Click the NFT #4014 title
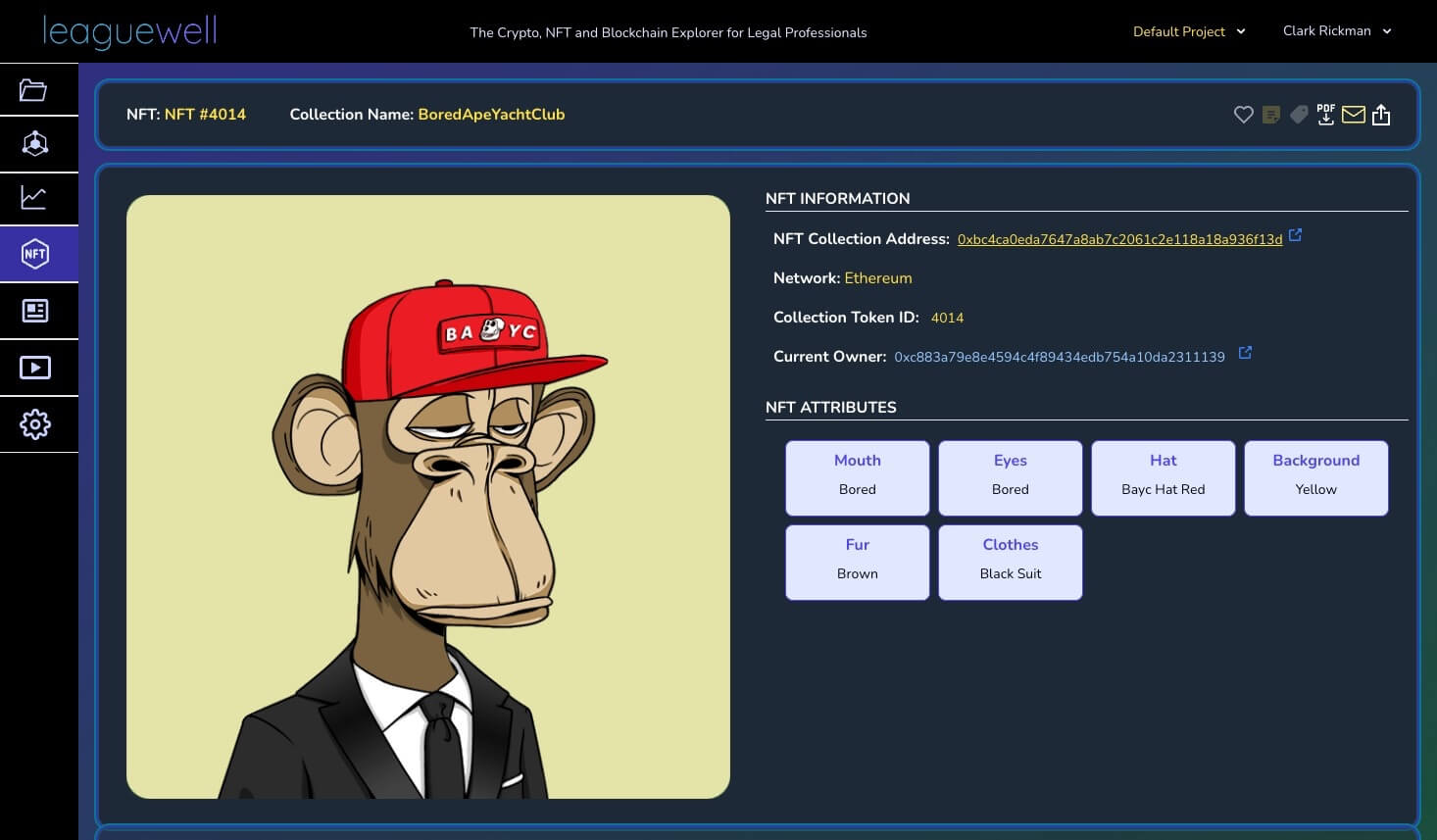This screenshot has width=1437, height=840. (x=205, y=115)
